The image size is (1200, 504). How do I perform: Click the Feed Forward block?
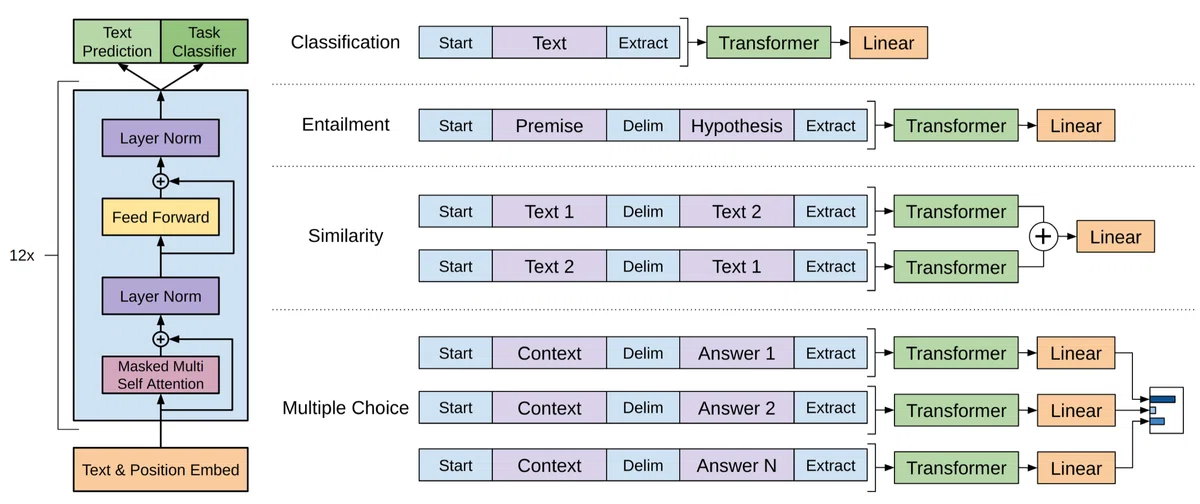(160, 217)
